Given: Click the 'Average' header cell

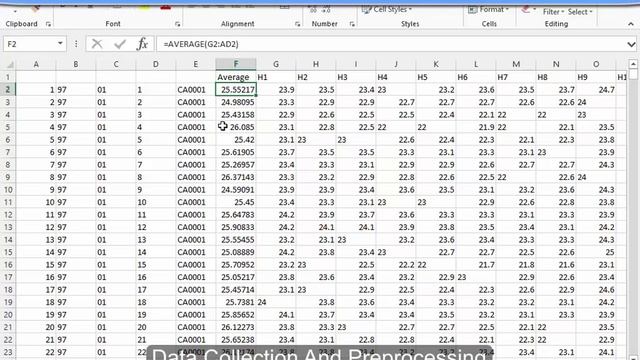Looking at the screenshot, I should click(x=236, y=77).
